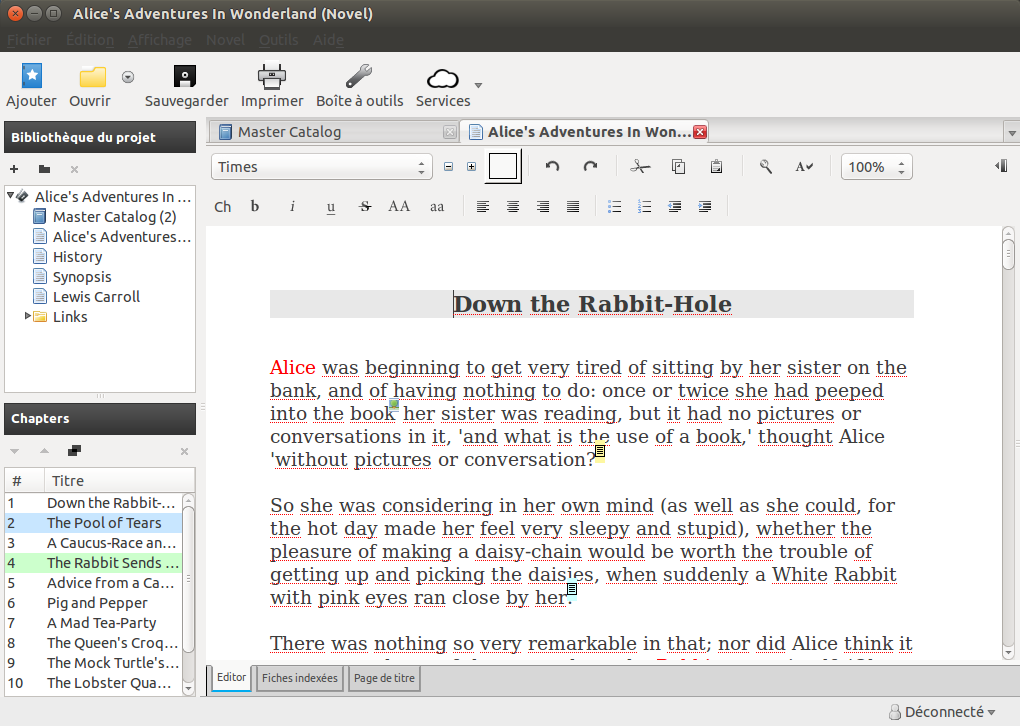Select chapter 7 A Mad Tea-Party
Image resolution: width=1020 pixels, height=726 pixels.
[x=94, y=623]
